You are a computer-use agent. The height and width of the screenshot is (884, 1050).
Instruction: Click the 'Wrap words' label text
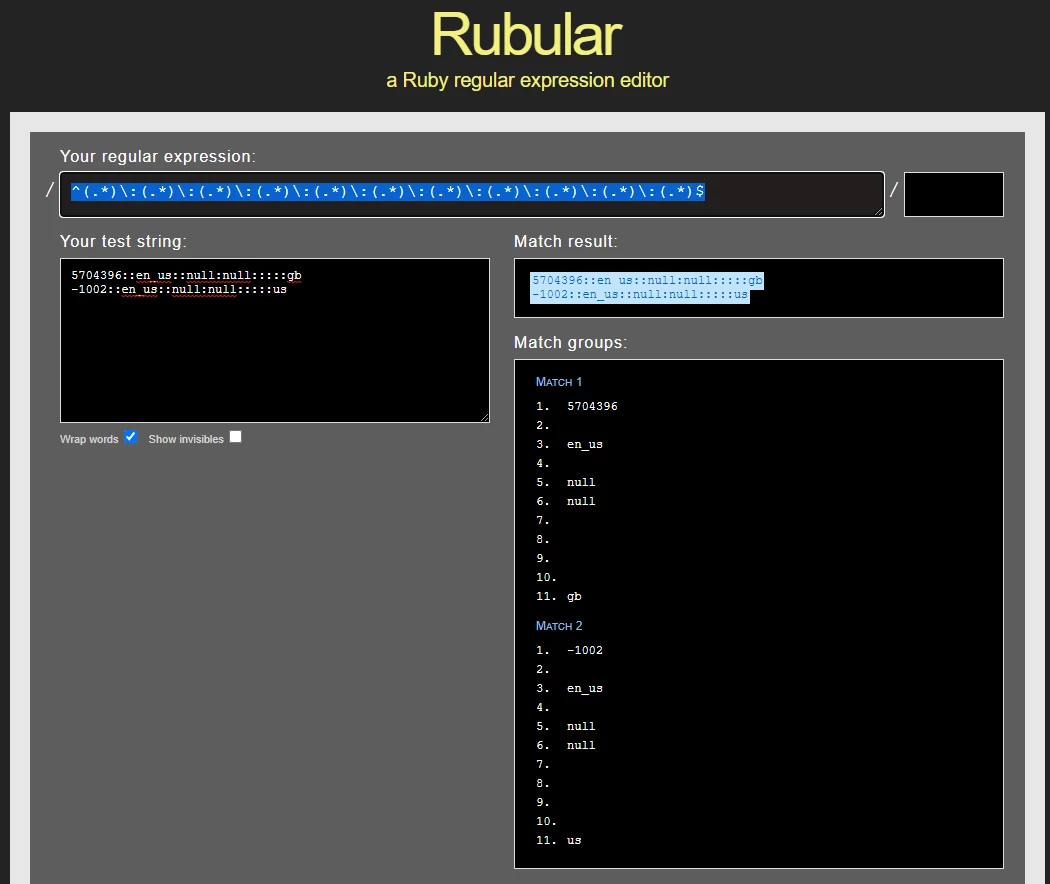89,439
